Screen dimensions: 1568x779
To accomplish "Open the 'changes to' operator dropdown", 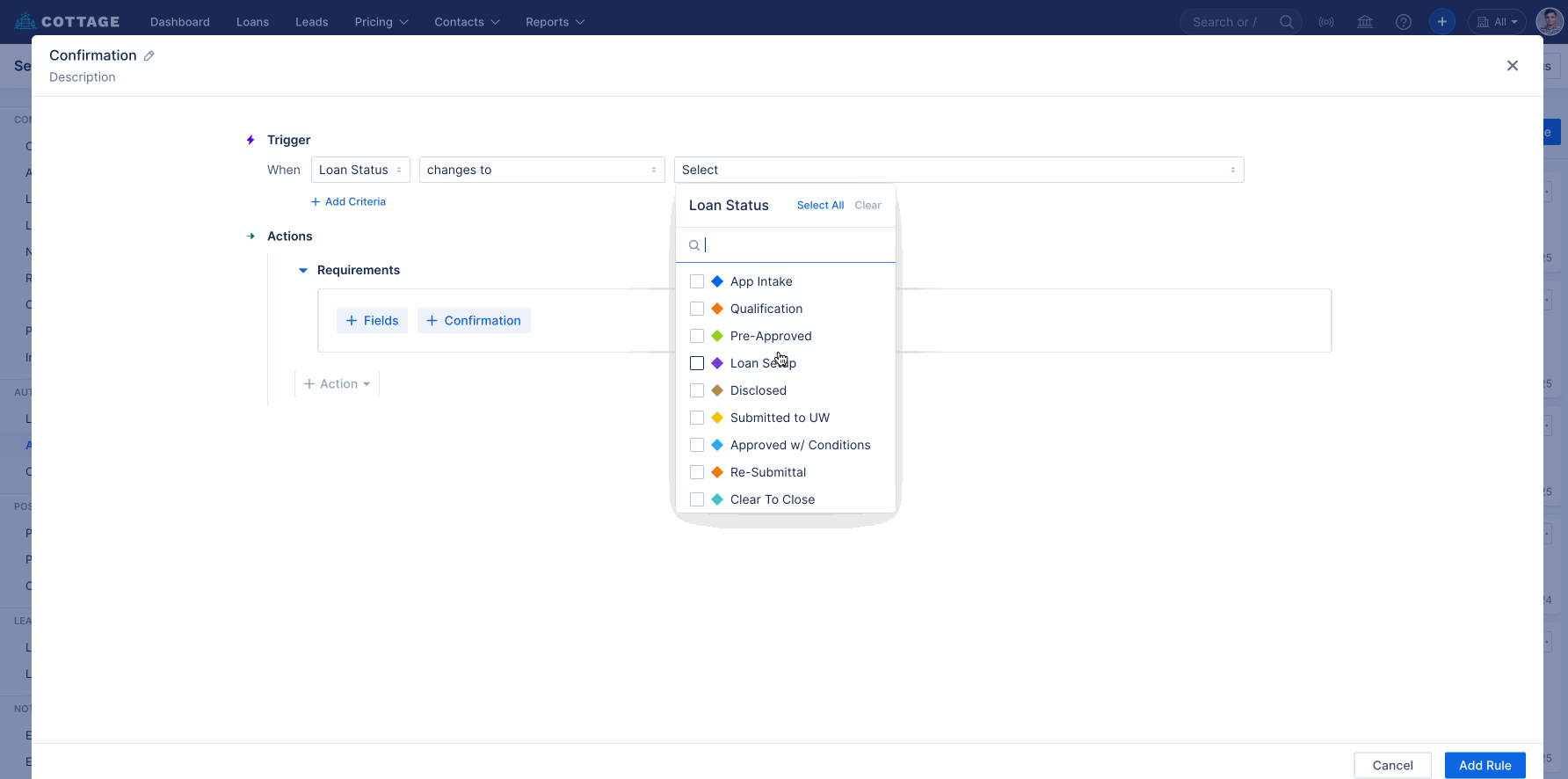I will 542,170.
